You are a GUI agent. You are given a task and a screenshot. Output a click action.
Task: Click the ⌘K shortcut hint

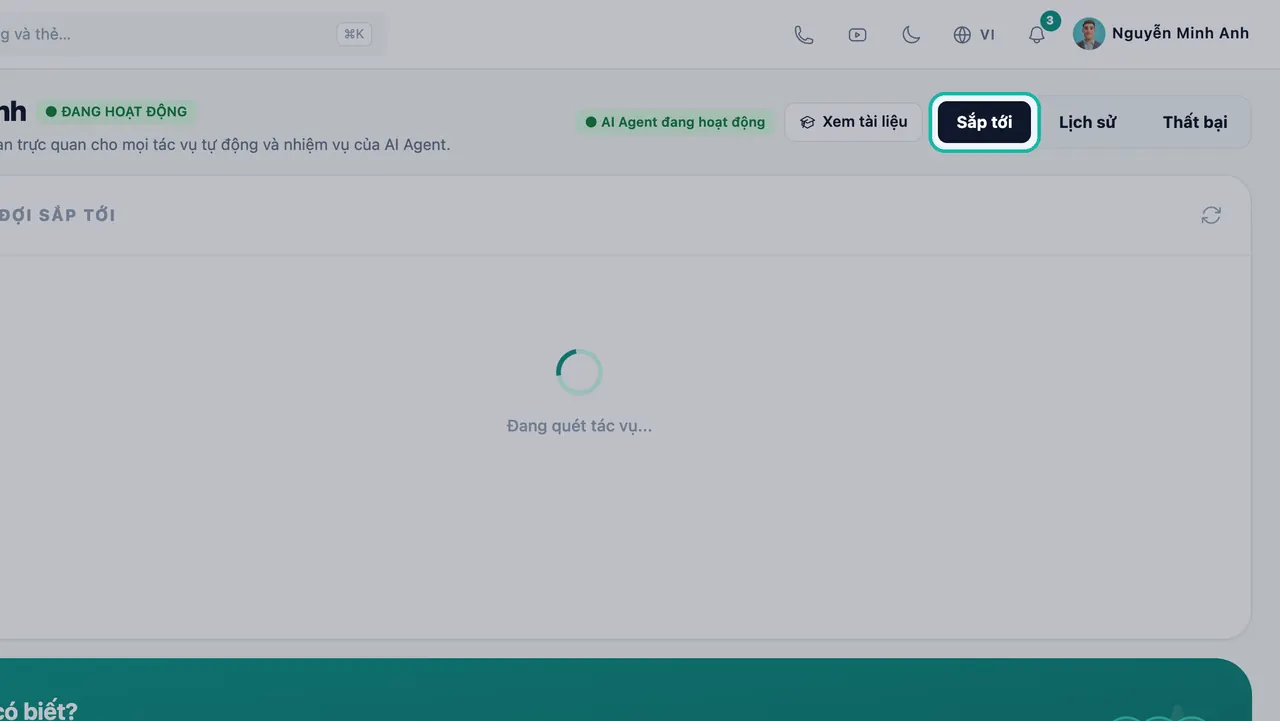click(354, 34)
